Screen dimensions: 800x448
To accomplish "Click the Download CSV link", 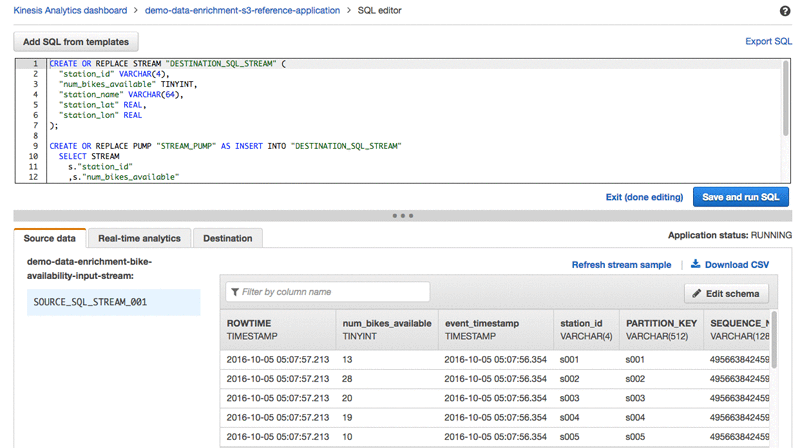I will pyautogui.click(x=736, y=265).
